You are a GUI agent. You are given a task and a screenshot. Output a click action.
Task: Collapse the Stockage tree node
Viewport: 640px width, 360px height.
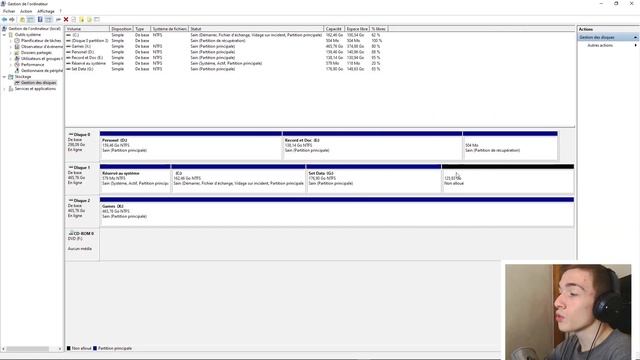click(x=4, y=76)
